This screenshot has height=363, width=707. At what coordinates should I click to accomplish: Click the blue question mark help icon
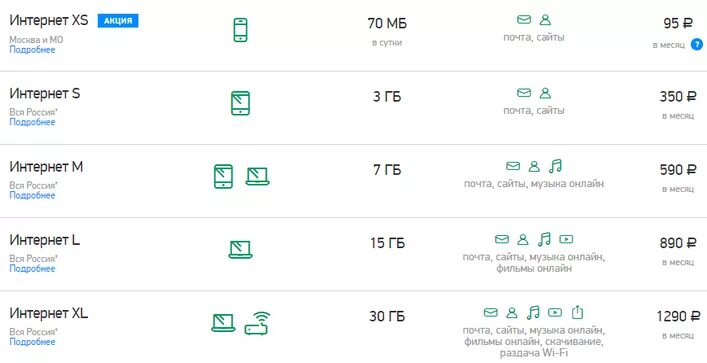click(697, 44)
